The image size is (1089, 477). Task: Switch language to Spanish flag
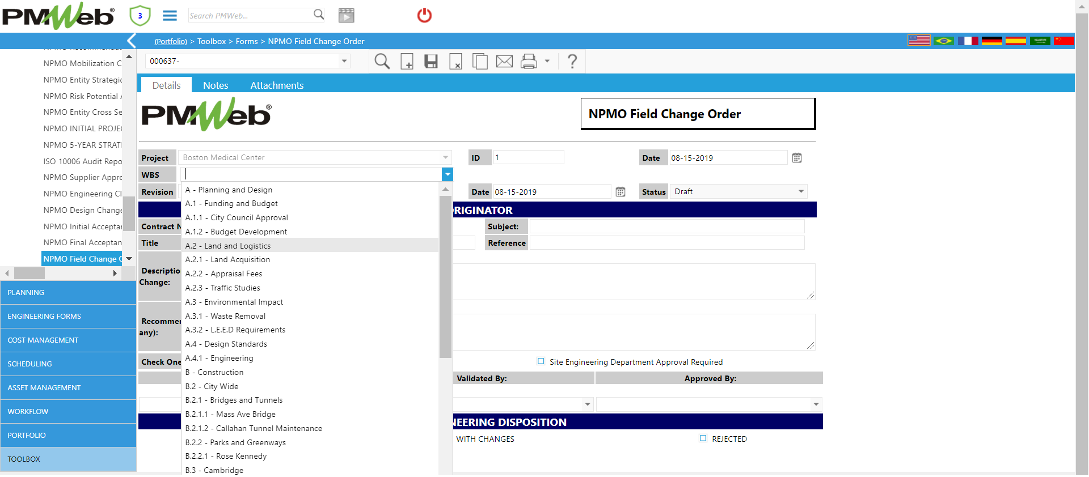click(x=1015, y=41)
